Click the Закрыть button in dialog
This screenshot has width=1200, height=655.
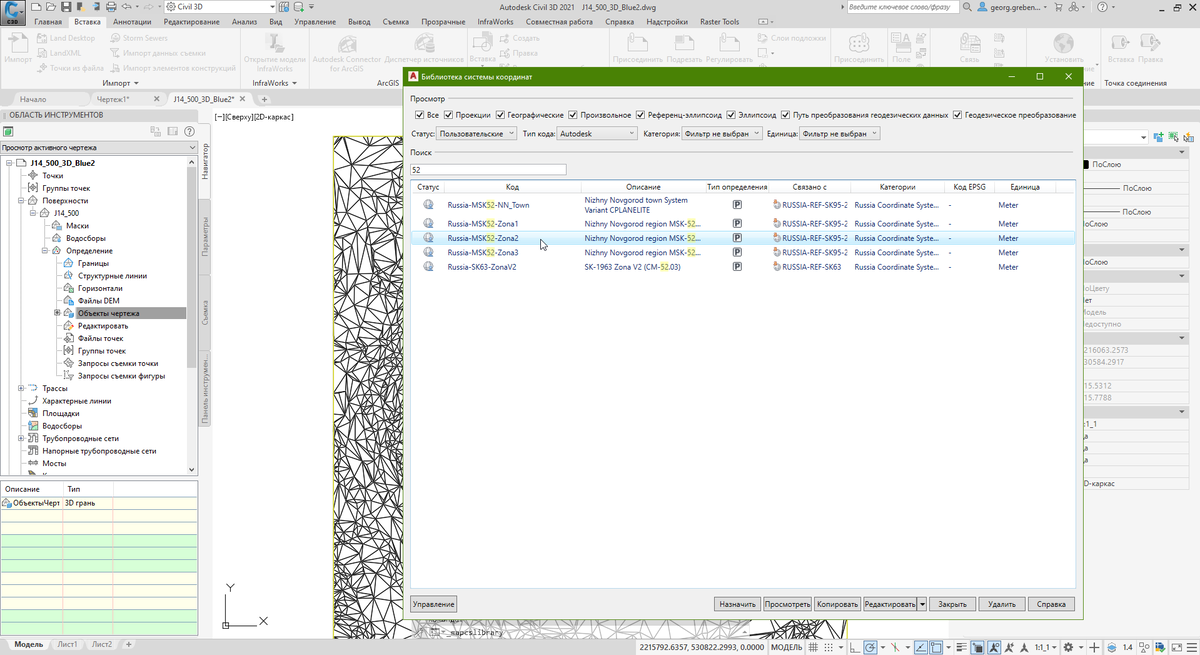point(953,604)
